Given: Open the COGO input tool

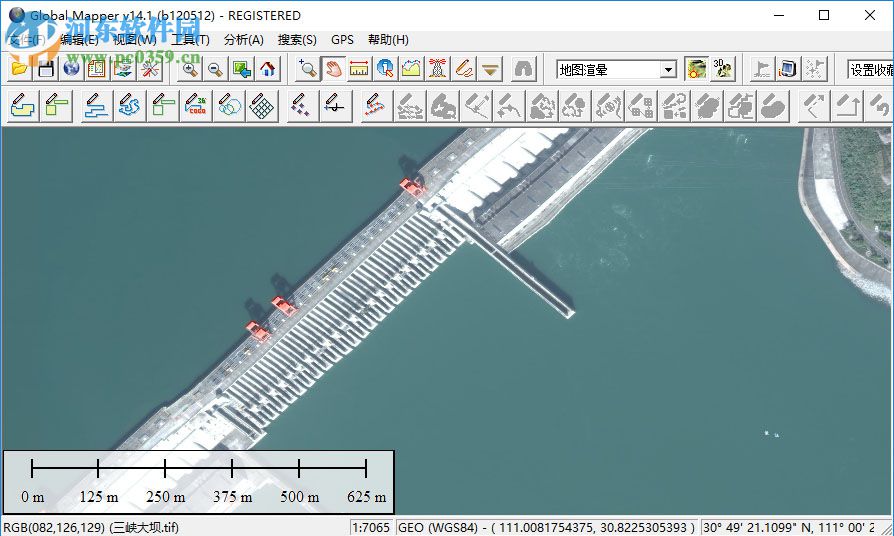Looking at the screenshot, I should pos(196,105).
